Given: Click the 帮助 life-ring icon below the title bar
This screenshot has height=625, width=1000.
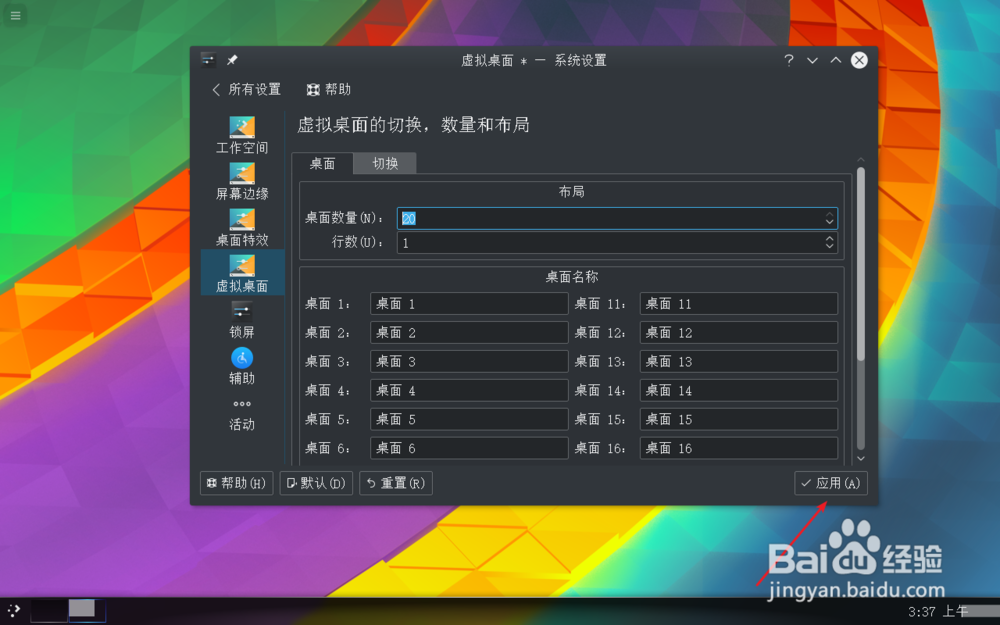Looking at the screenshot, I should [x=315, y=89].
